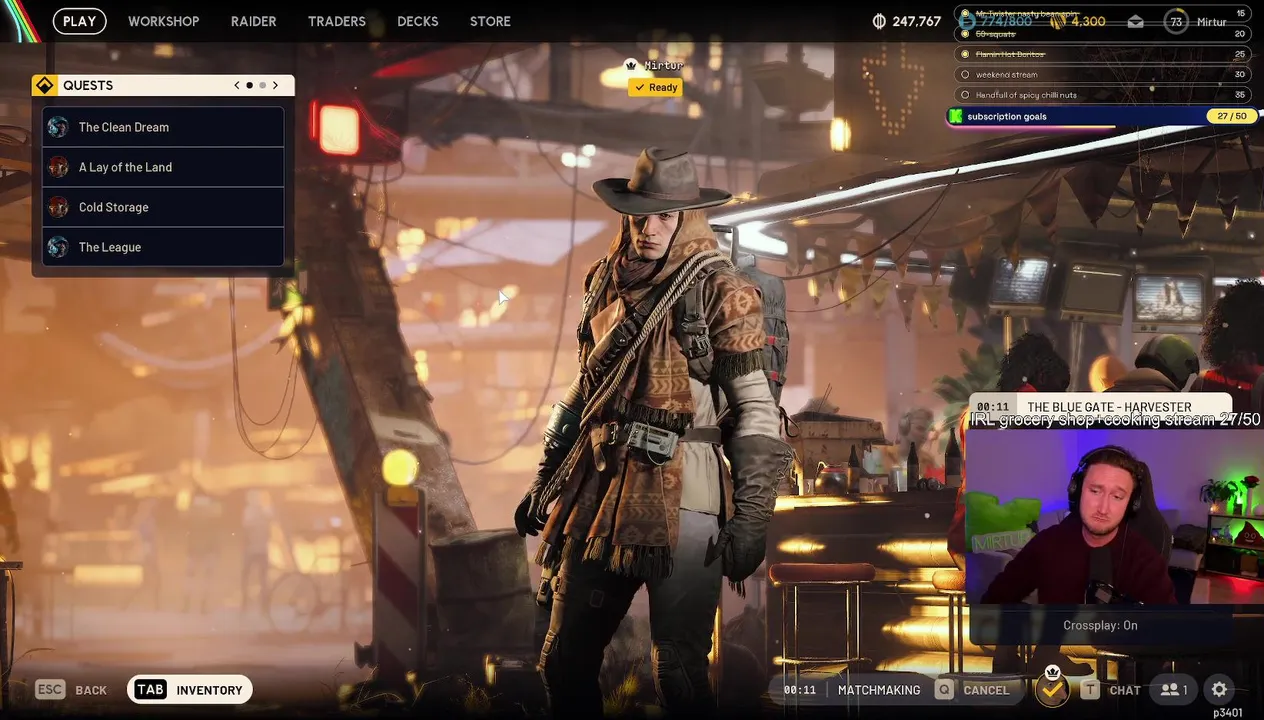Screen dimensions: 1264x720
Task: Select the 50 squats goal circle
Action: click(965, 34)
